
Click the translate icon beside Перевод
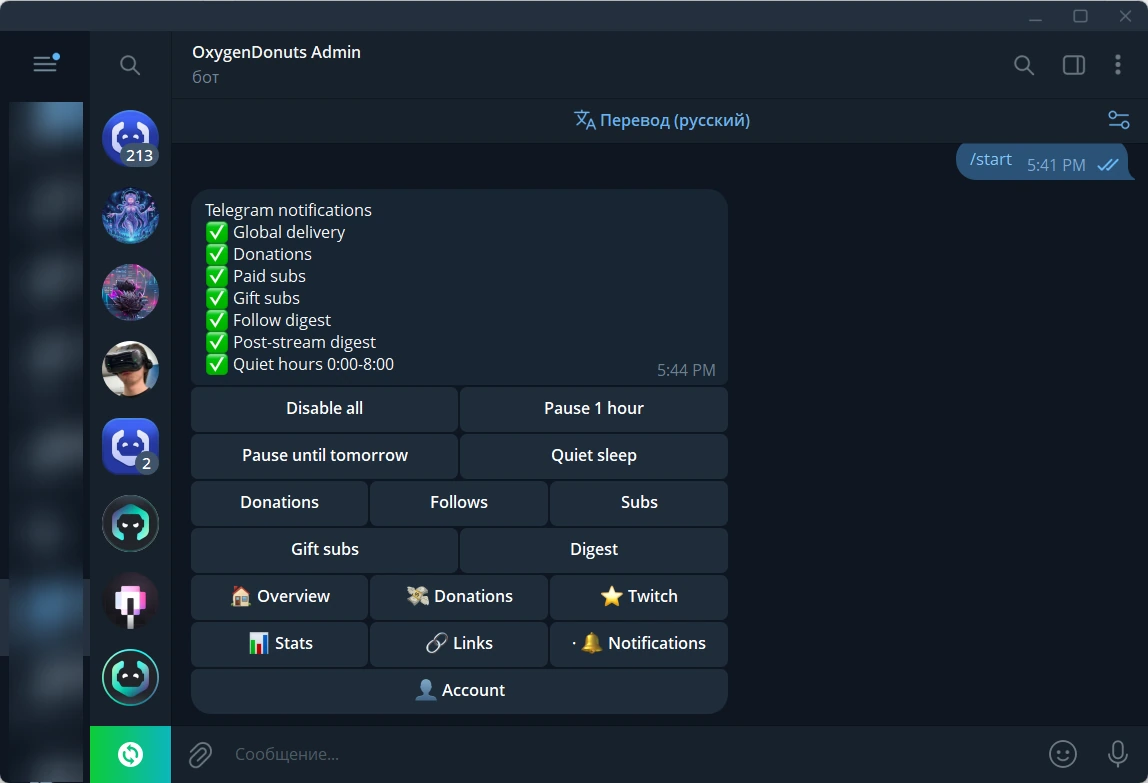[584, 120]
